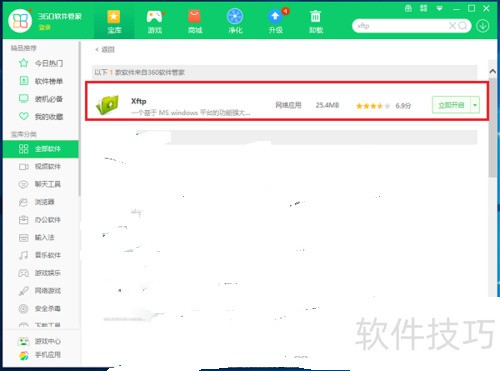This screenshot has height=371, width=500.
Task: Open 今日热门 in sidebar
Action: tap(41, 63)
